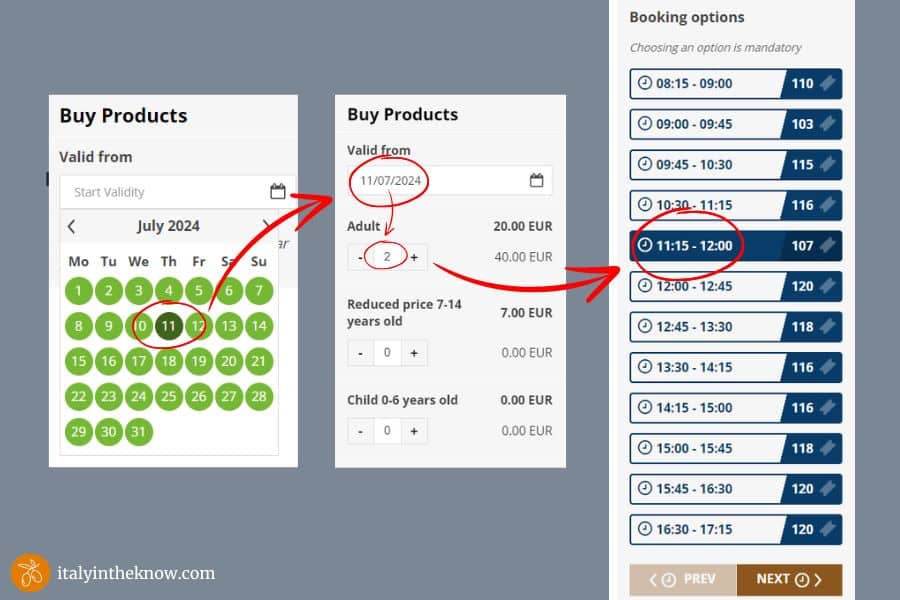Select July 11 in the calendar
The height and width of the screenshot is (600, 900).
click(x=168, y=326)
